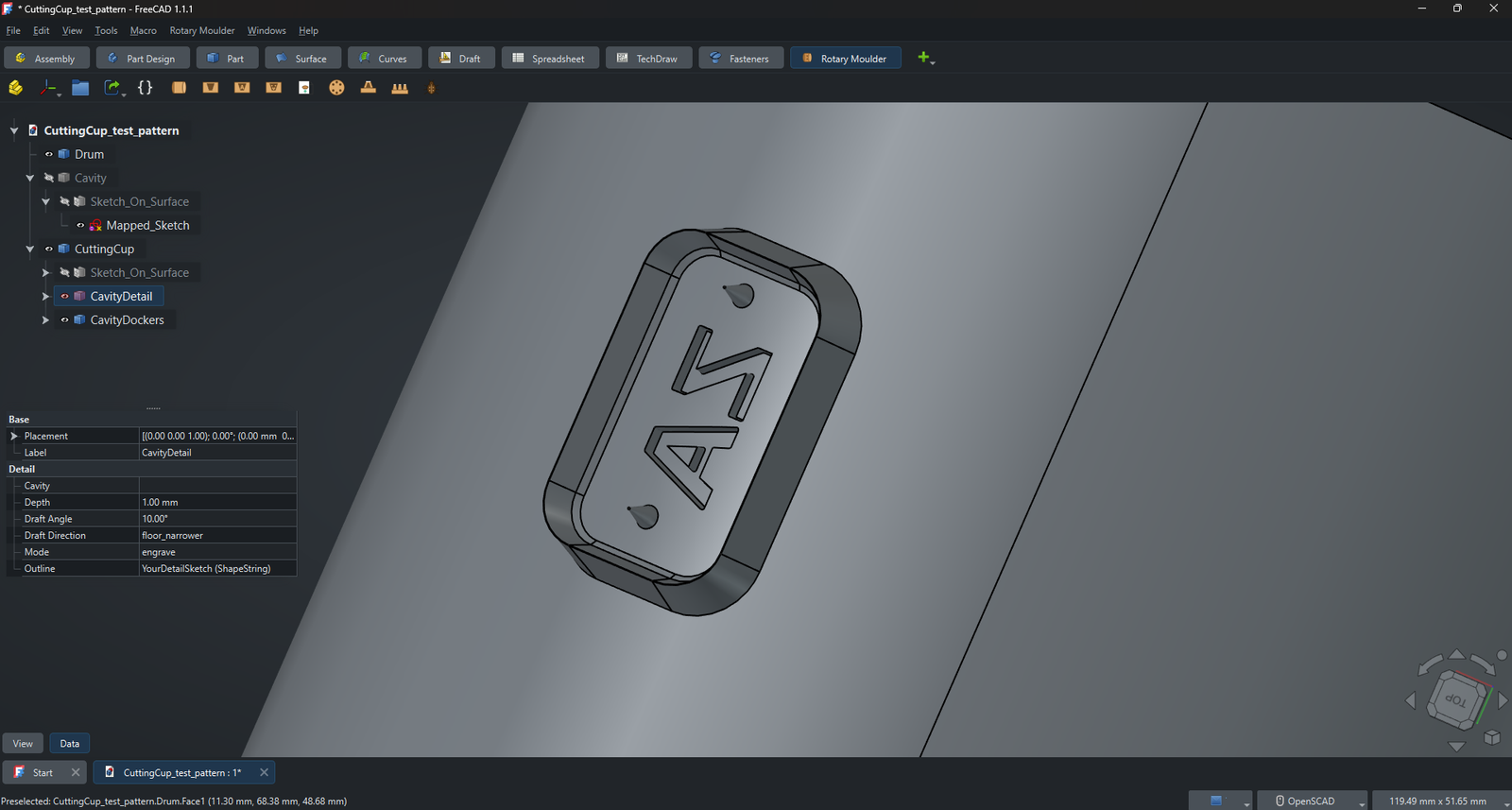The width and height of the screenshot is (1512, 810).
Task: Open the Macro menu
Action: click(x=144, y=30)
